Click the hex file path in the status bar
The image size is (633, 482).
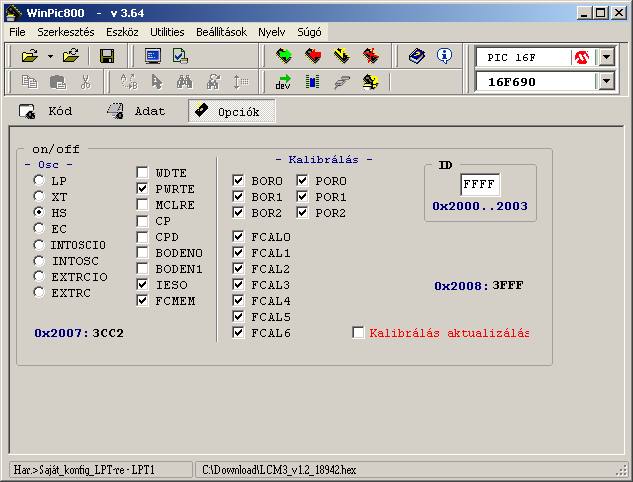tap(279, 470)
